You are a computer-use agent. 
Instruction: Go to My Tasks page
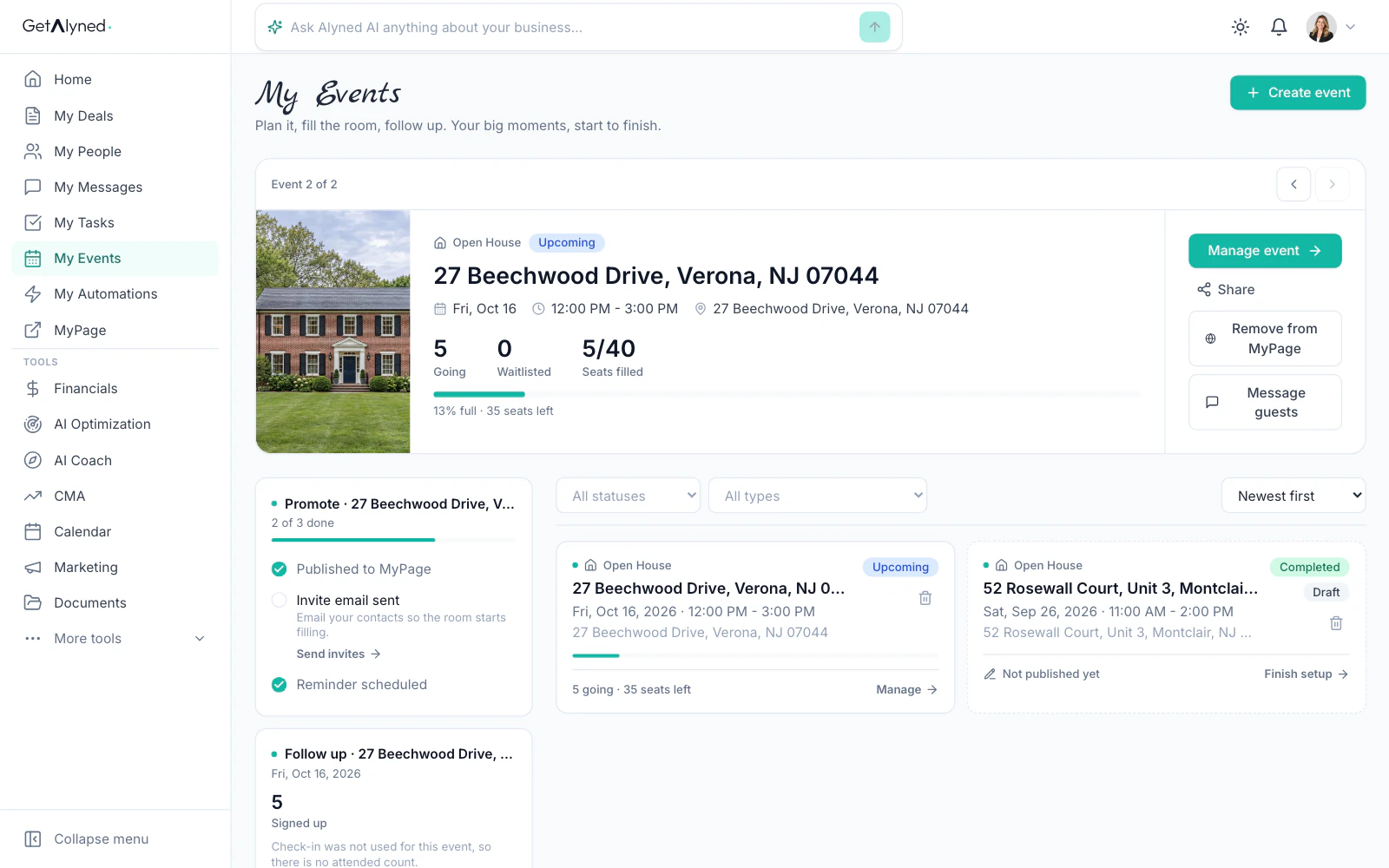(115, 223)
